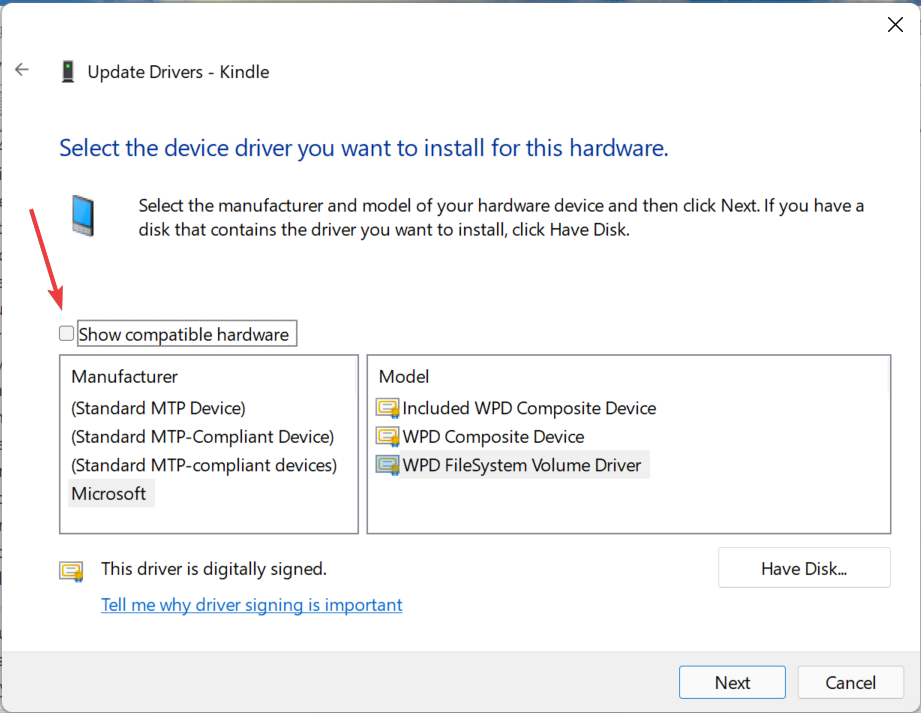The width and height of the screenshot is (921, 713).
Task: Choose (Standard MTP-Compliant Device) in Manufacturer list
Action: (202, 437)
